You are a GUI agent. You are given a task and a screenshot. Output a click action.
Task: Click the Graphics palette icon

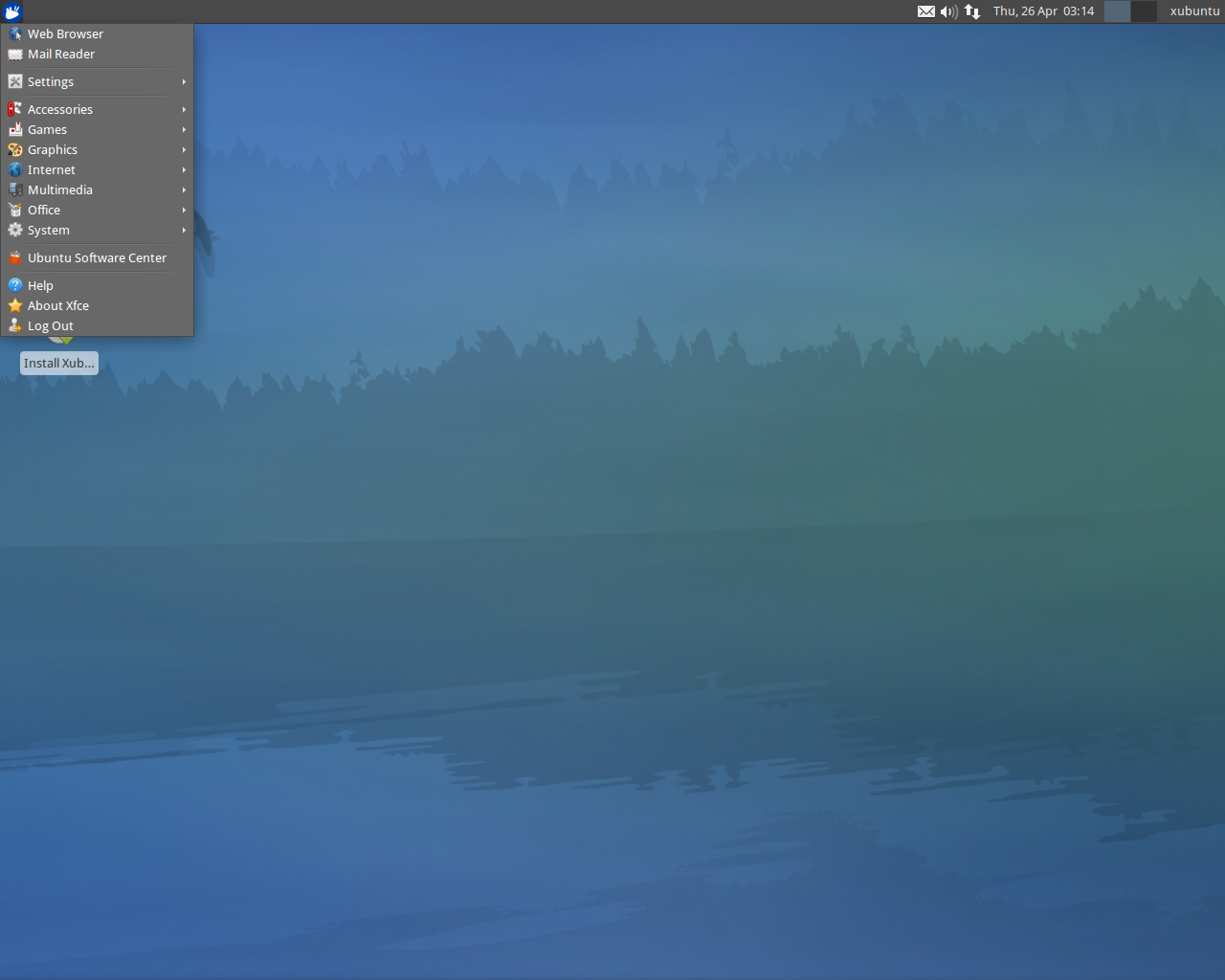pyautogui.click(x=15, y=149)
